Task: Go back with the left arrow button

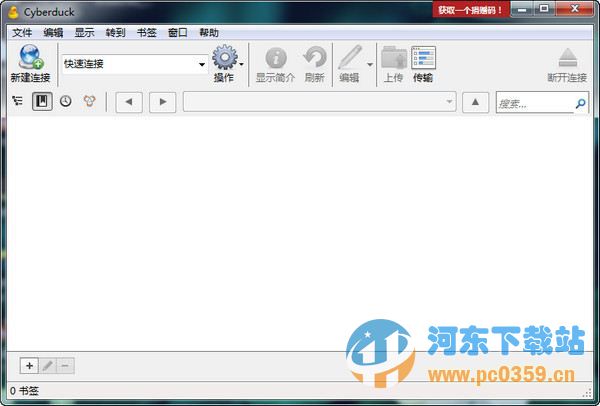Action: click(x=129, y=102)
